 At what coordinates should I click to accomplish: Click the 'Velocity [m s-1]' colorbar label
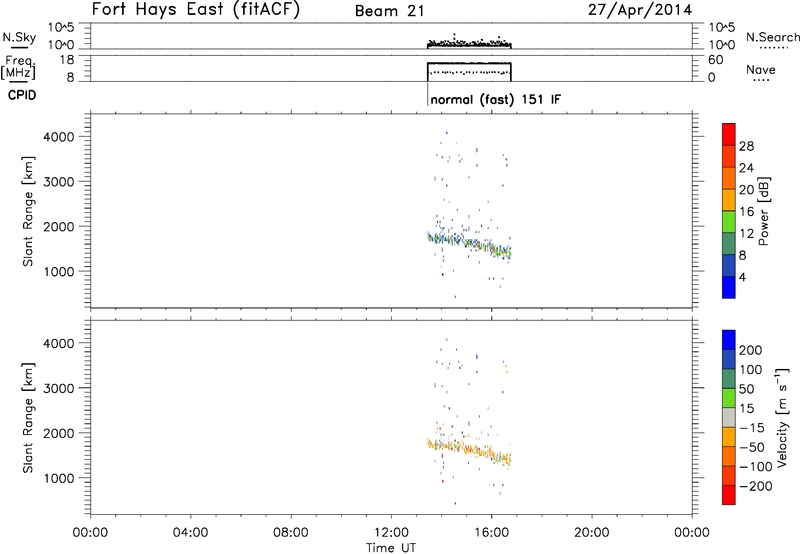click(782, 417)
